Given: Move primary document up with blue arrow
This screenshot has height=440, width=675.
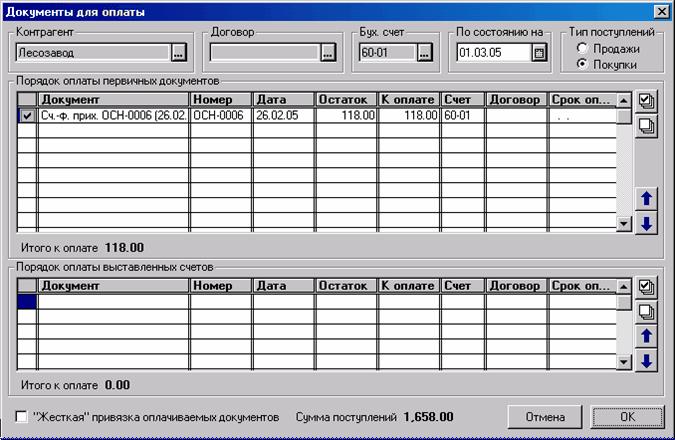Looking at the screenshot, I should coord(646,199).
